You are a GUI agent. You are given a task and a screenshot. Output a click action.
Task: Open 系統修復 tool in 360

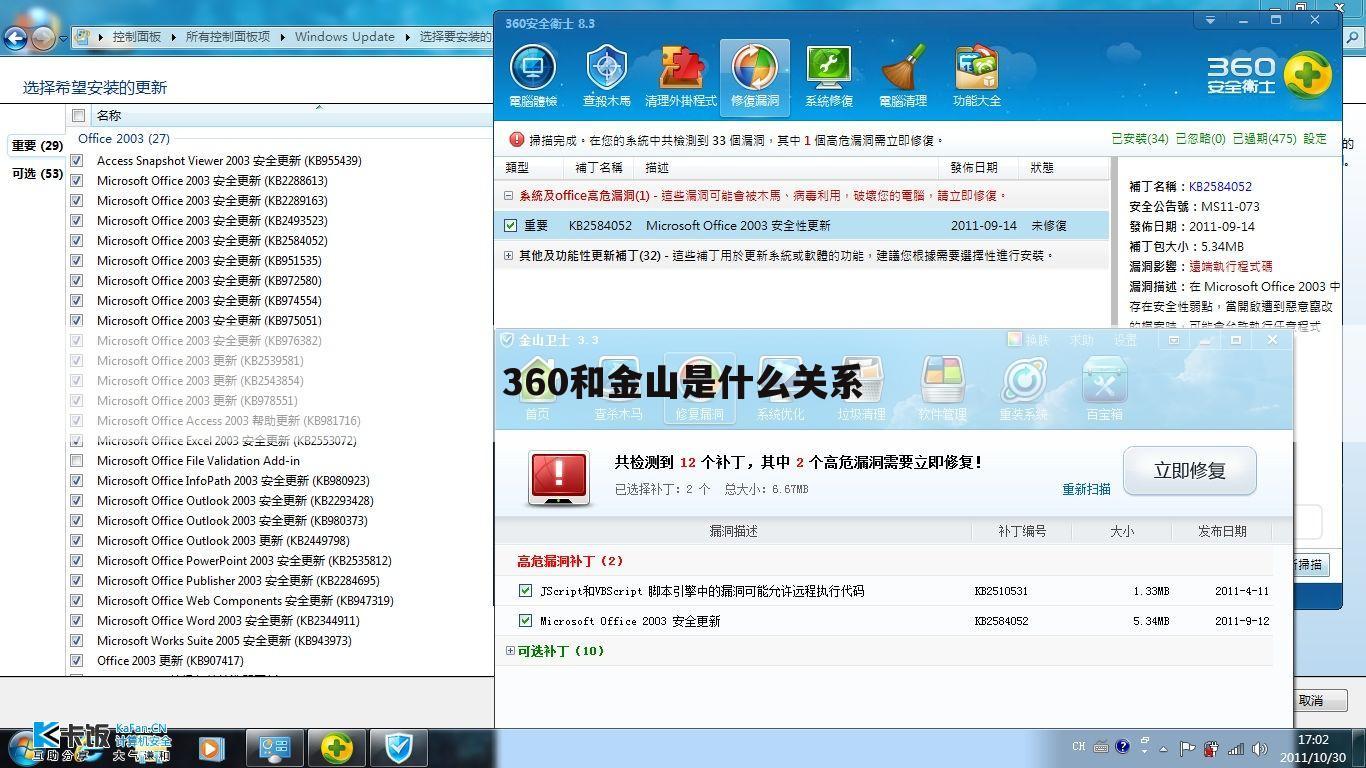[x=829, y=77]
